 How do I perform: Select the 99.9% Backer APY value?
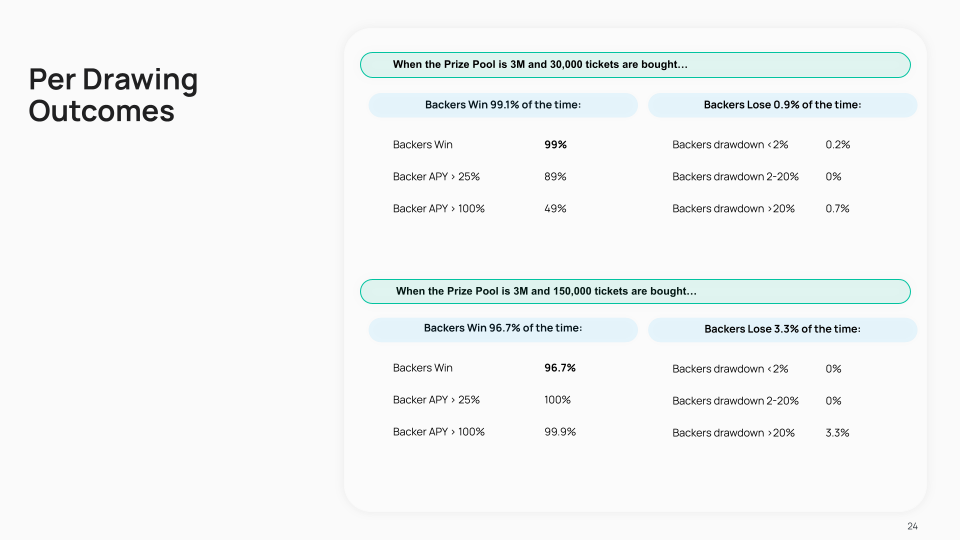click(560, 432)
